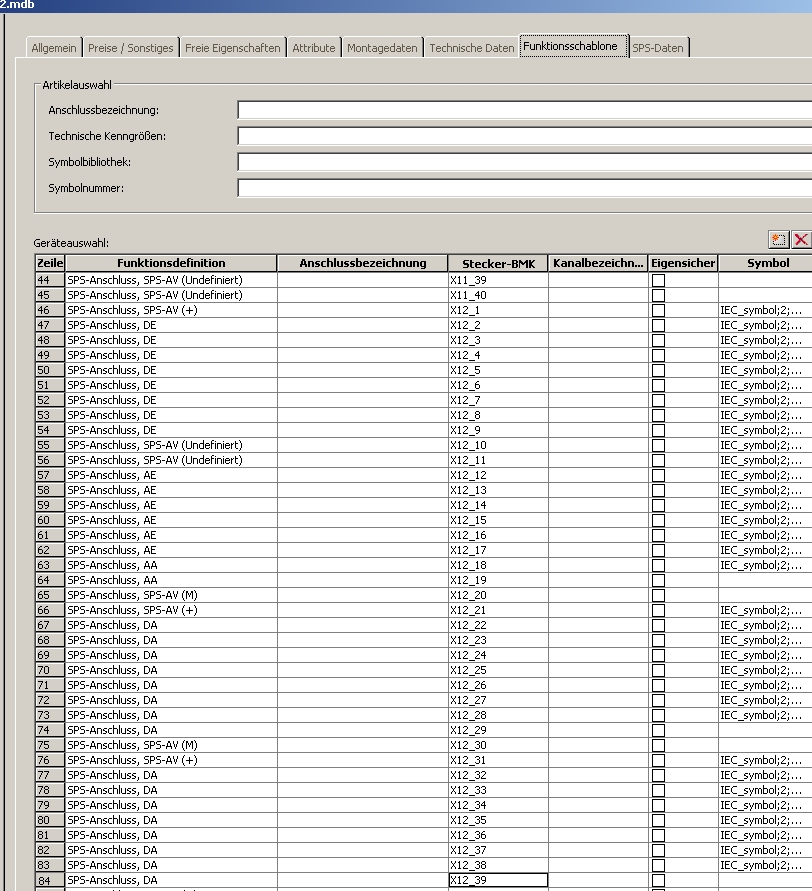This screenshot has width=812, height=891.
Task: Toggle Eigensicher checkbox in row 65
Action: (x=659, y=596)
